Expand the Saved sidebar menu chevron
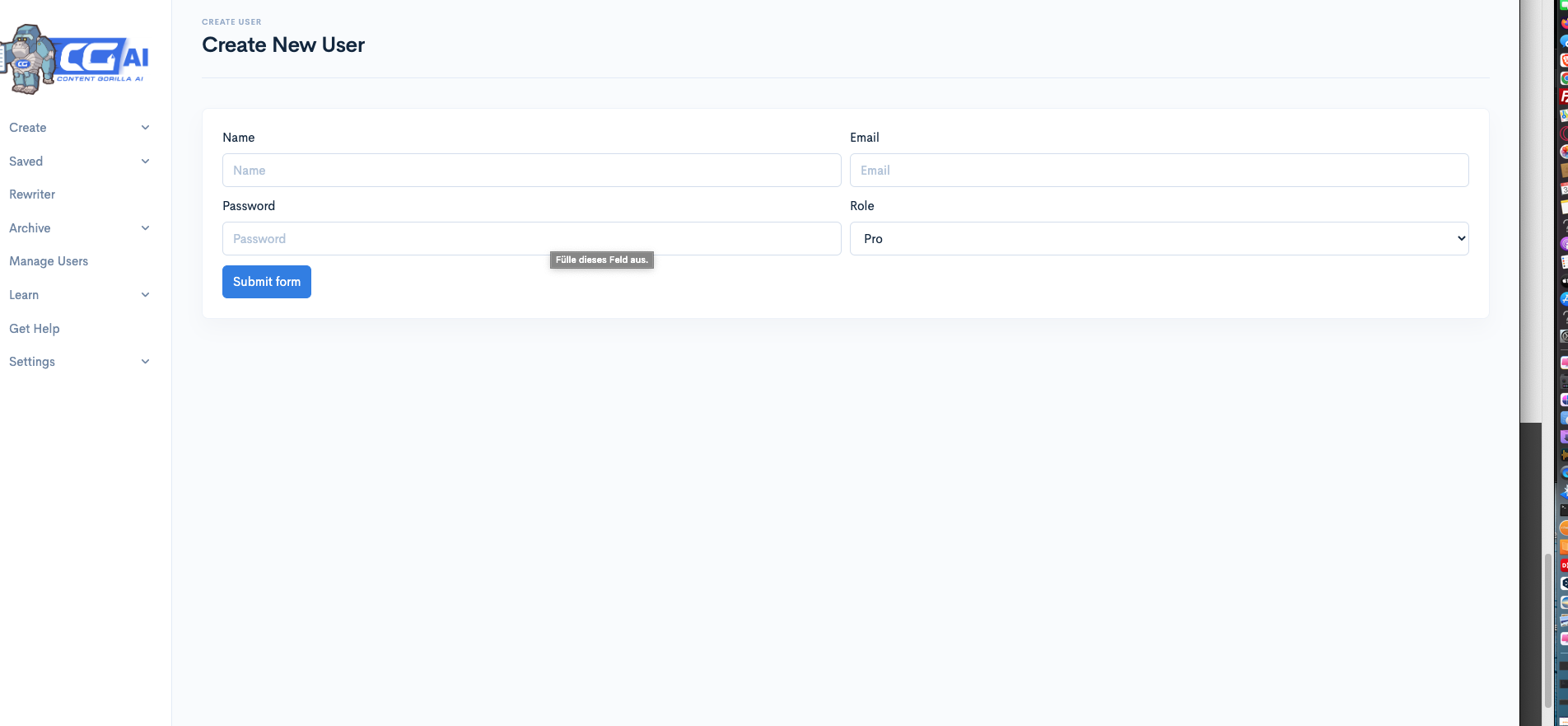 click(146, 162)
